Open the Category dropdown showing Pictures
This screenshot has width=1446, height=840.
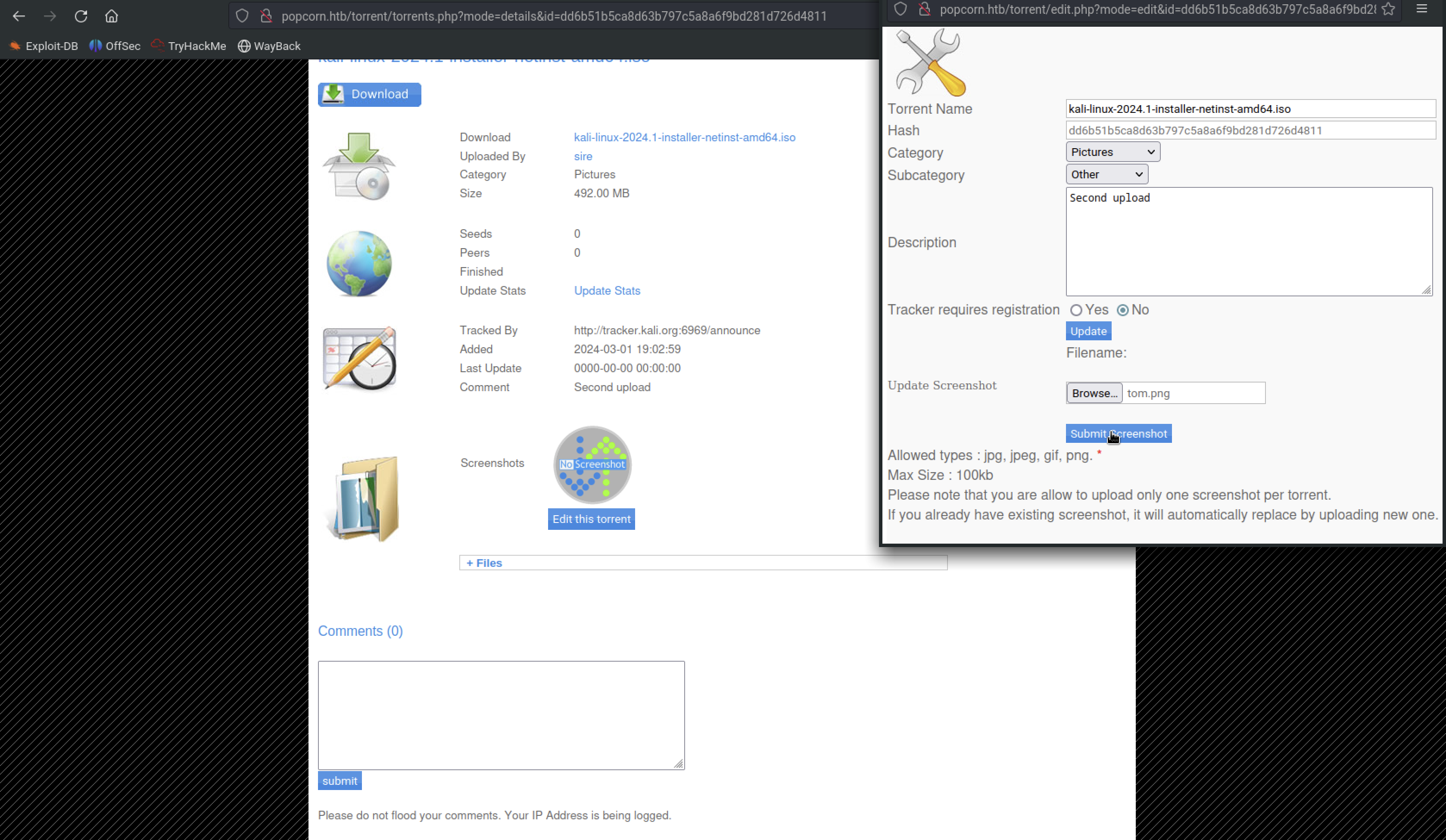[1113, 152]
